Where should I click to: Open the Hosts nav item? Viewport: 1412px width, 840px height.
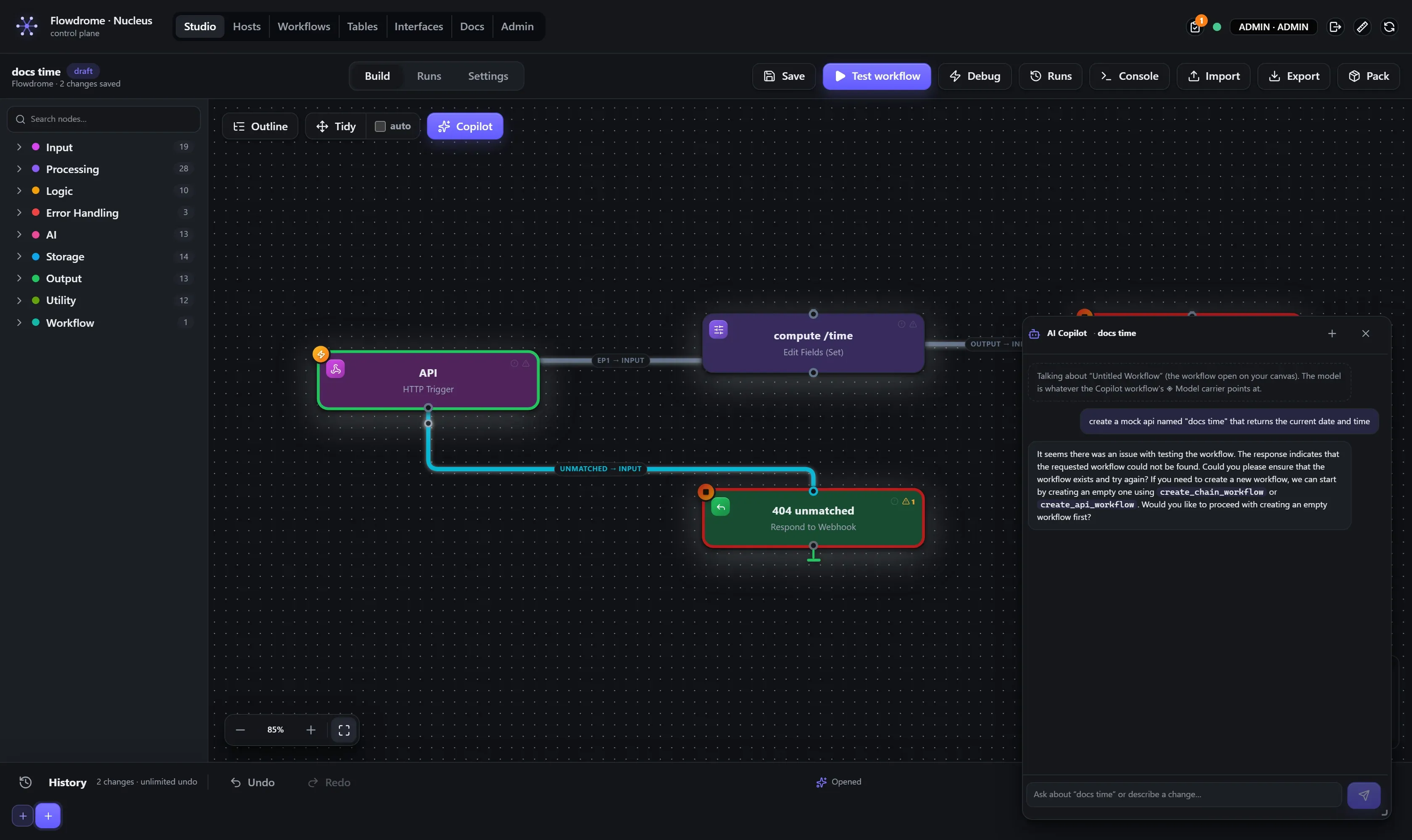[x=247, y=26]
